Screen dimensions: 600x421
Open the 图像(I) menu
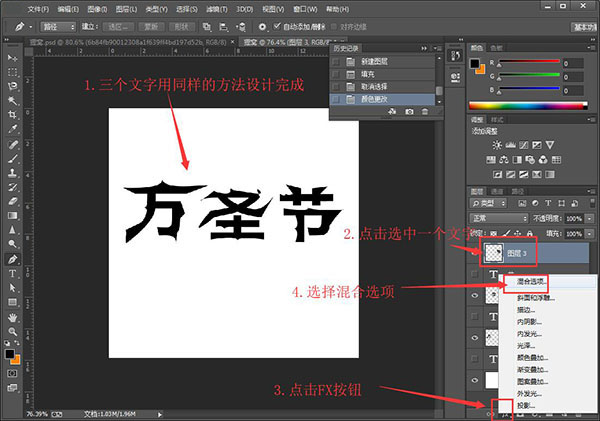point(97,9)
